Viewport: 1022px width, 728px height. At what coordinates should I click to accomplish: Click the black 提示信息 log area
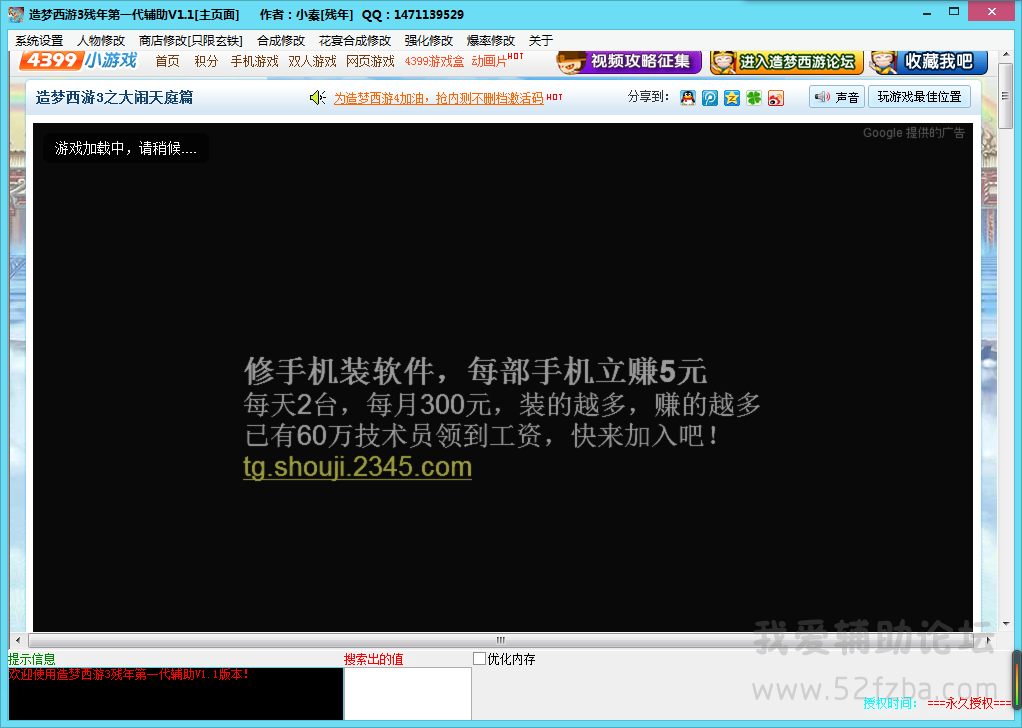click(175, 693)
